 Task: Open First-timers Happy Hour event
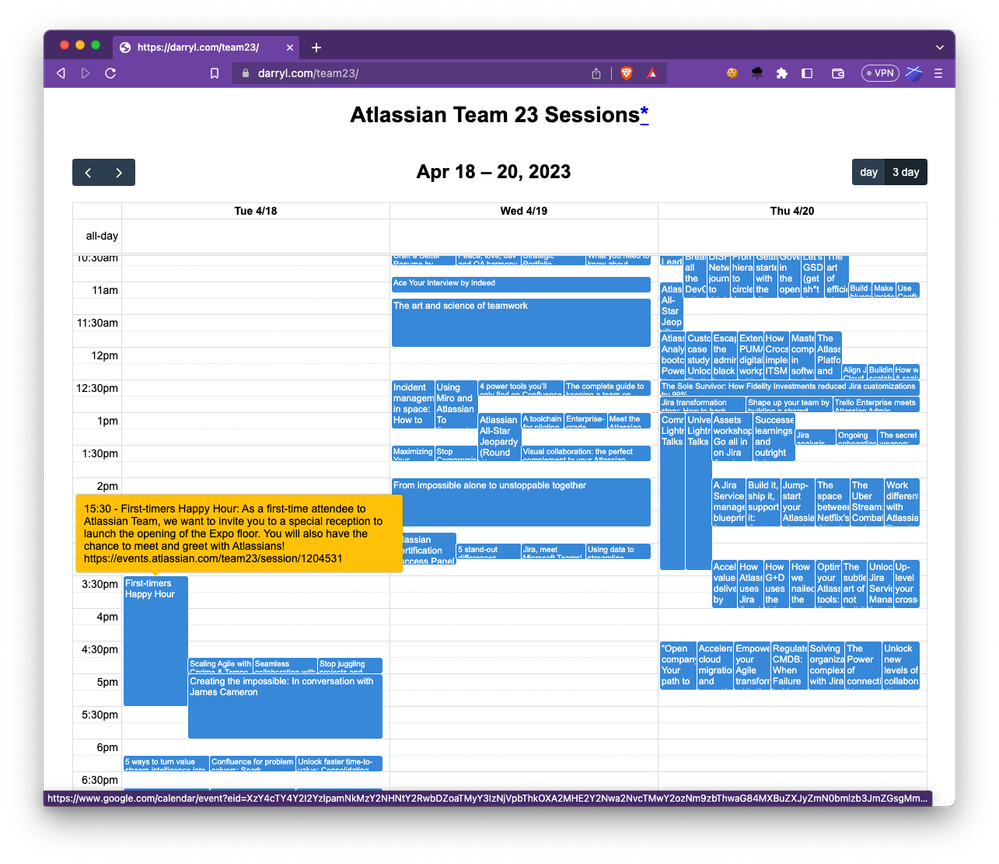coord(155,641)
